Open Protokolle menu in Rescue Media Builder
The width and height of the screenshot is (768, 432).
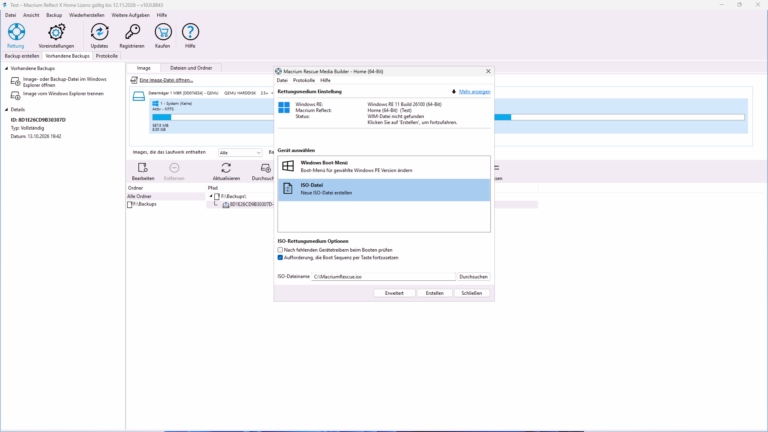click(x=304, y=80)
